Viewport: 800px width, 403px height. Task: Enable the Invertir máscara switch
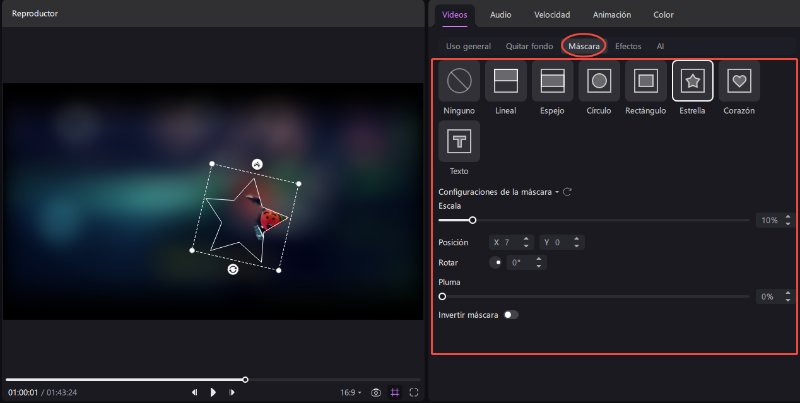pos(511,315)
